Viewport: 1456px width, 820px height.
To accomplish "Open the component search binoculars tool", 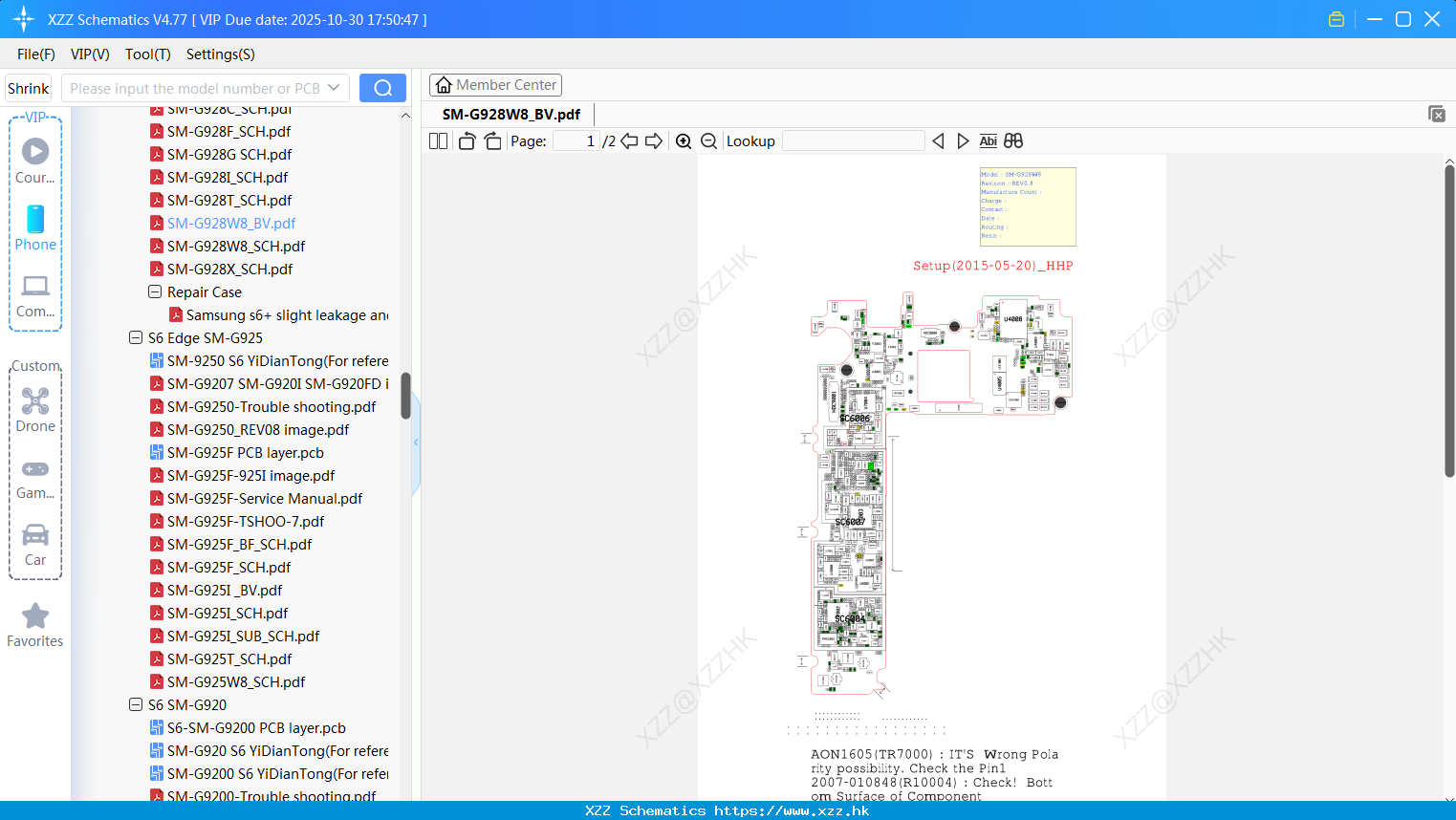I will 1012,140.
